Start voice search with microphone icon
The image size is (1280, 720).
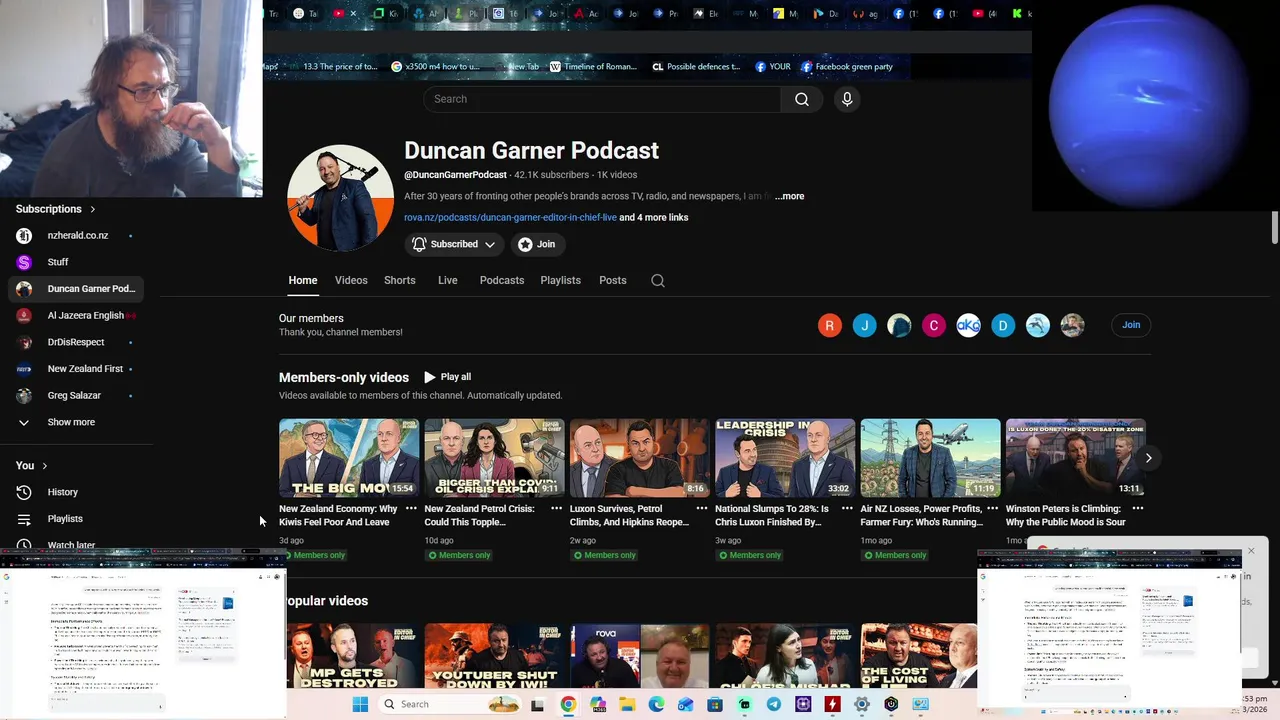(847, 99)
